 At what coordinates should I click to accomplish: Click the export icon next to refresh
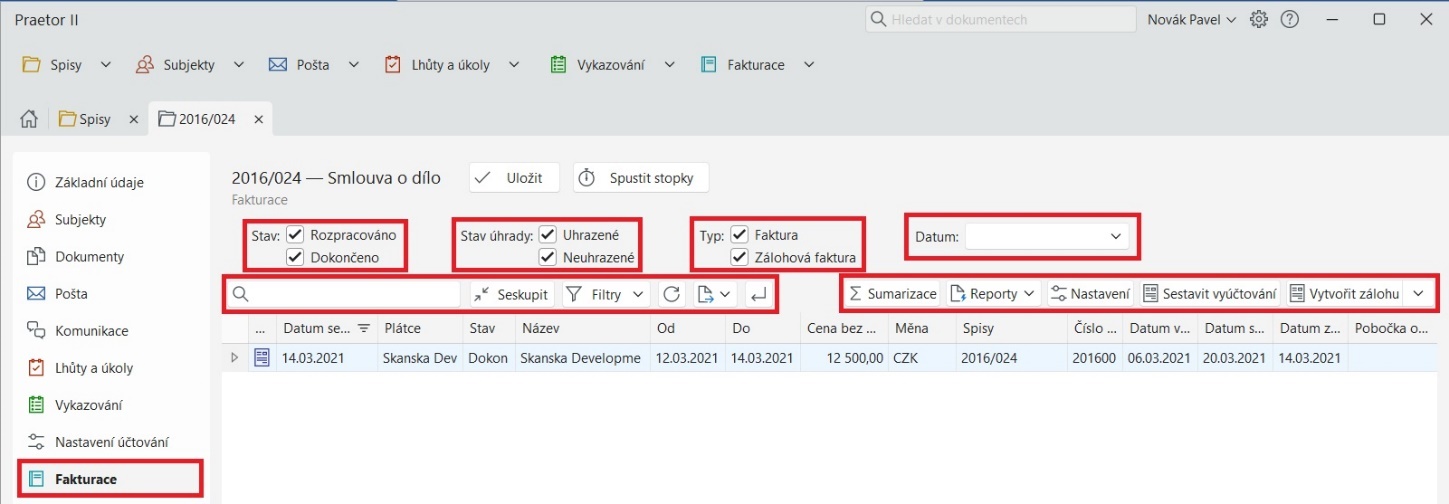tap(705, 294)
